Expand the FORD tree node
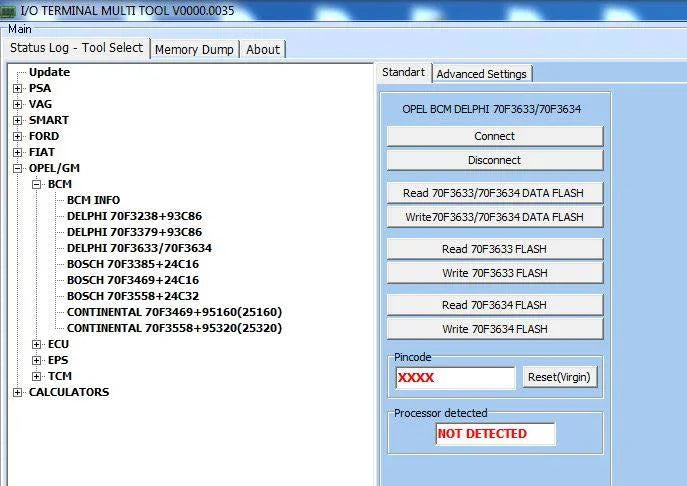The image size is (687, 486). (x=17, y=136)
